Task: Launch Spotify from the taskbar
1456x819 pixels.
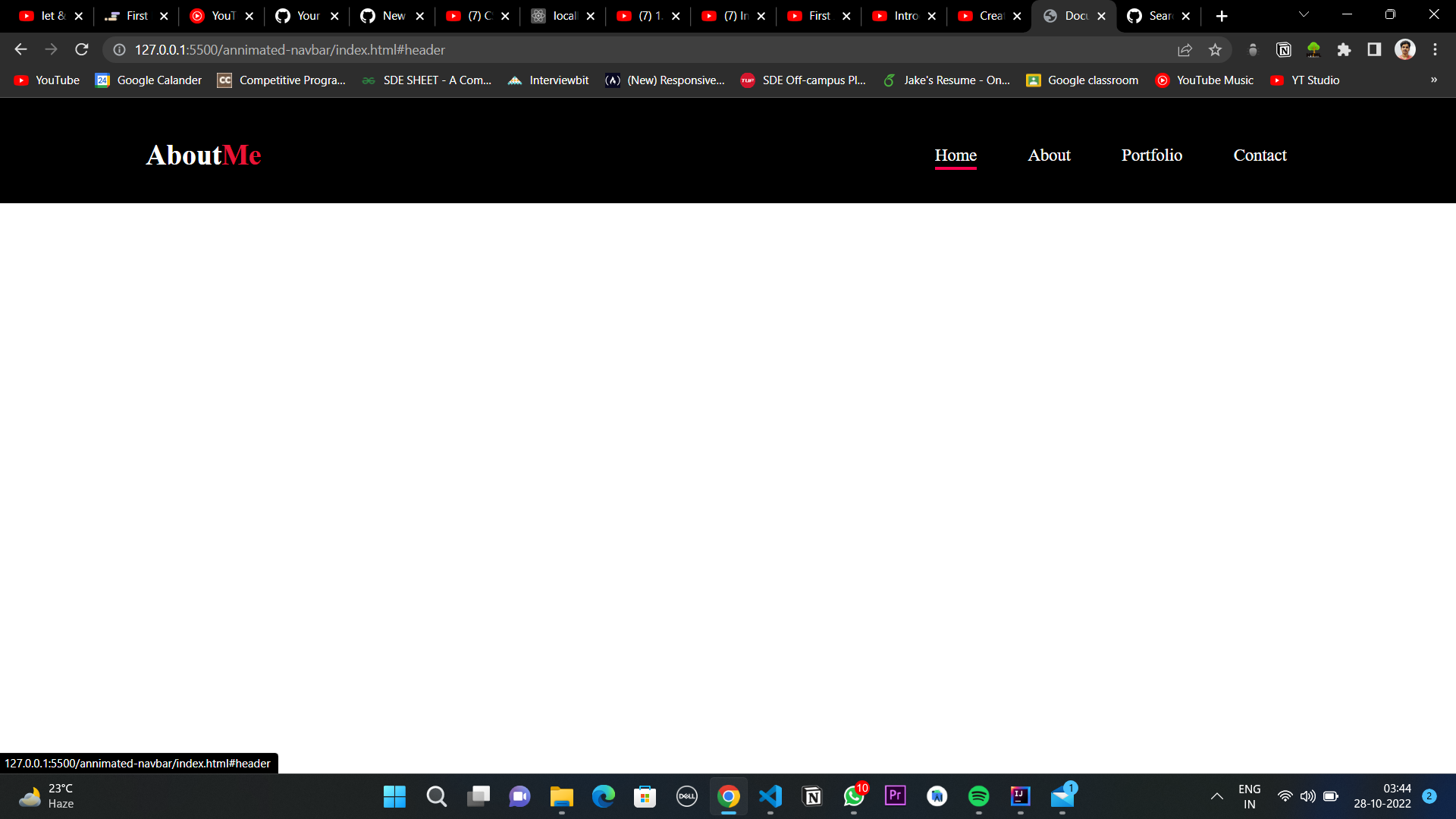Action: (978, 796)
